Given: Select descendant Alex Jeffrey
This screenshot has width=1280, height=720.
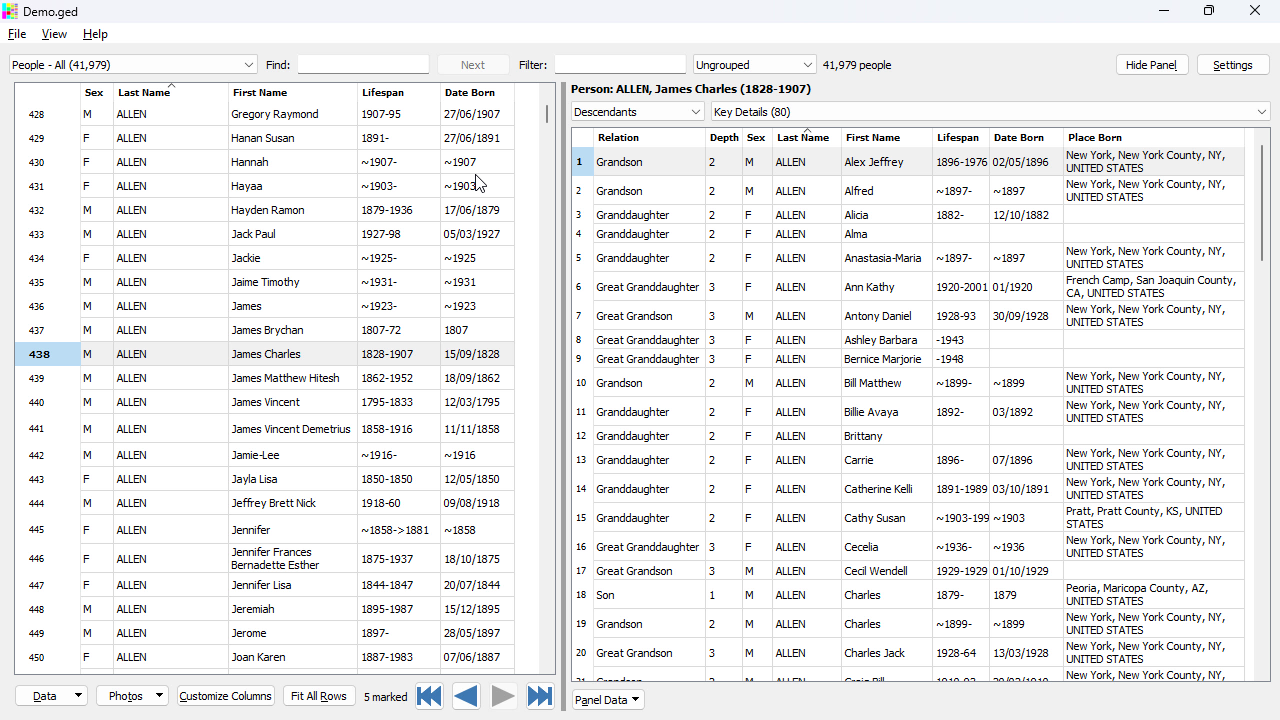Looking at the screenshot, I should pyautogui.click(x=908, y=162).
